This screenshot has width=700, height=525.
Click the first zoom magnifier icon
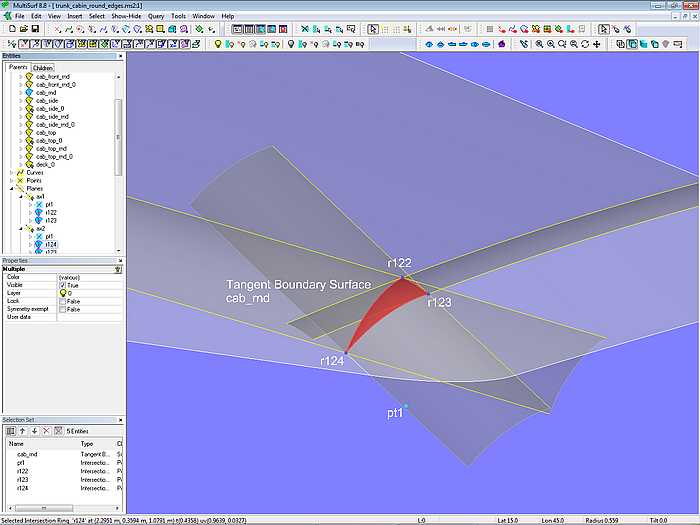[539, 44]
